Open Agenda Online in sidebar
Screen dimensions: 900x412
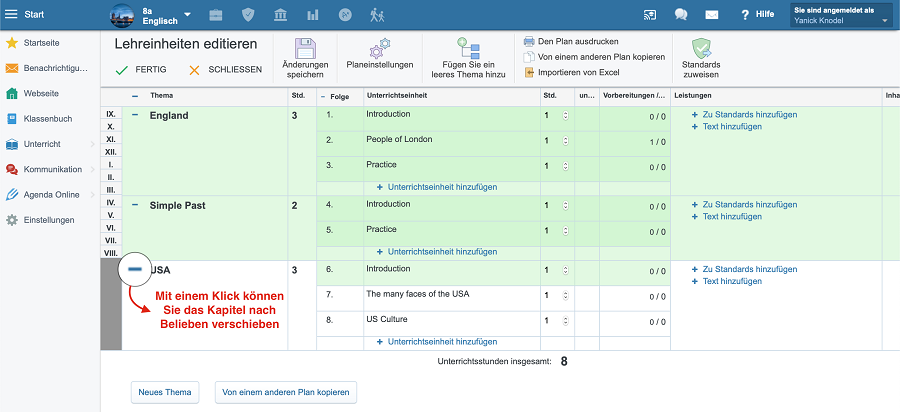point(50,195)
